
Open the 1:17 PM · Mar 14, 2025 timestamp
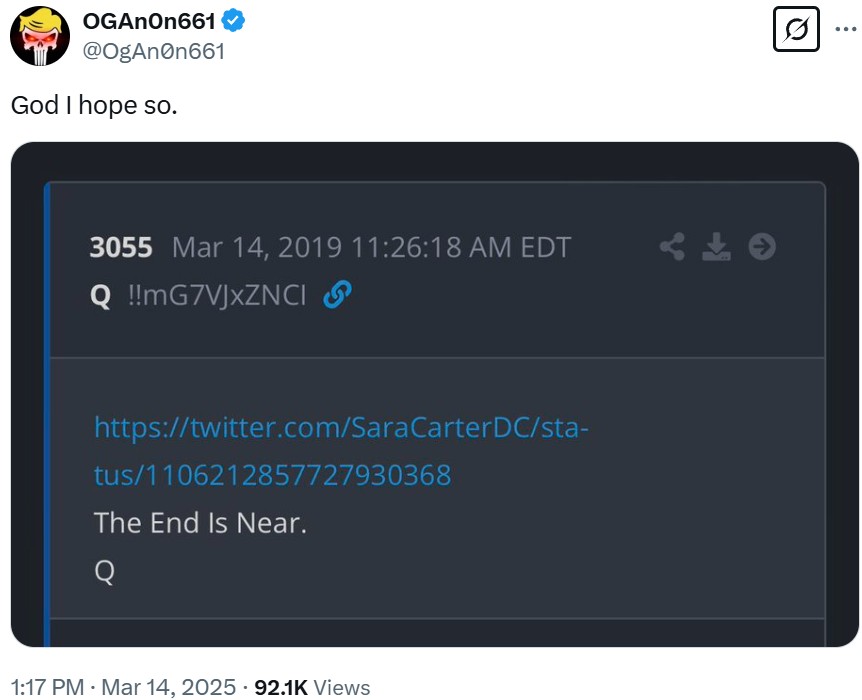coord(123,687)
